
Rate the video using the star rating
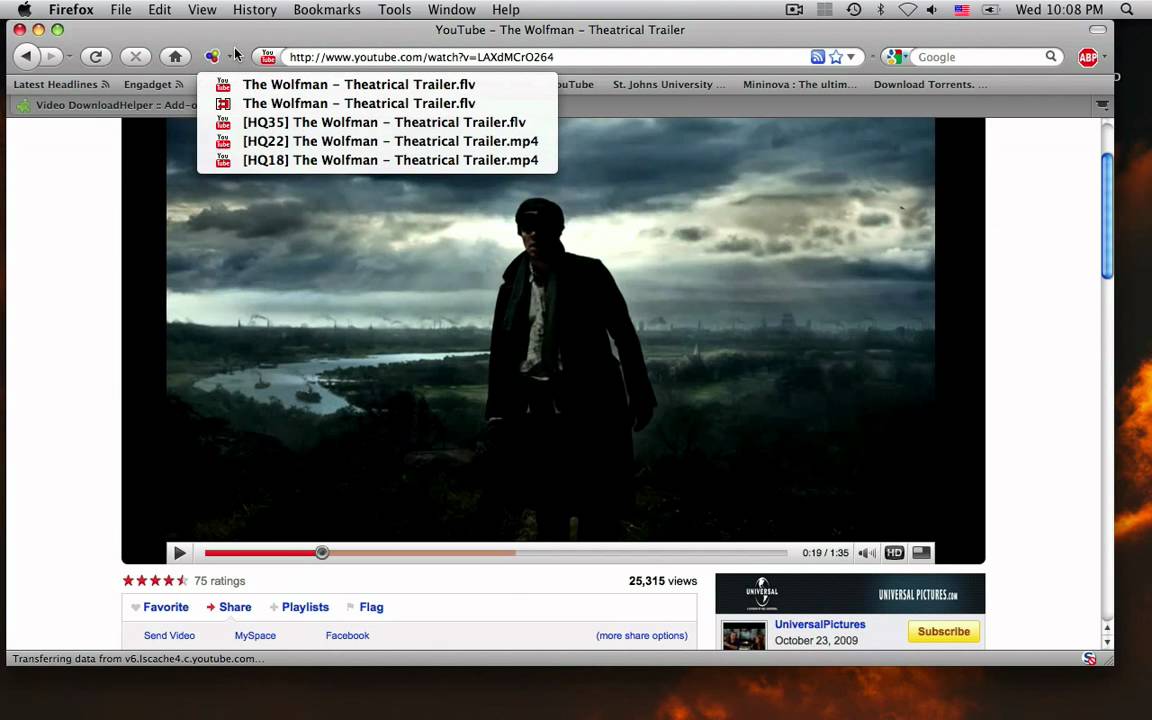[155, 580]
